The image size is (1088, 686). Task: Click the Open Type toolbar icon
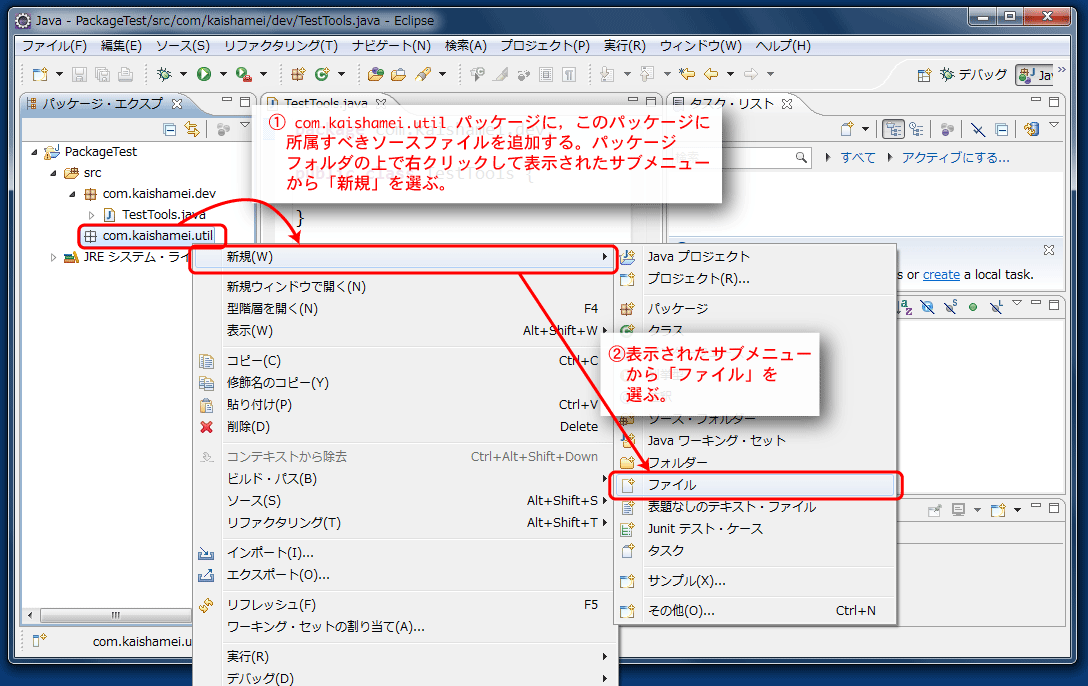375,74
